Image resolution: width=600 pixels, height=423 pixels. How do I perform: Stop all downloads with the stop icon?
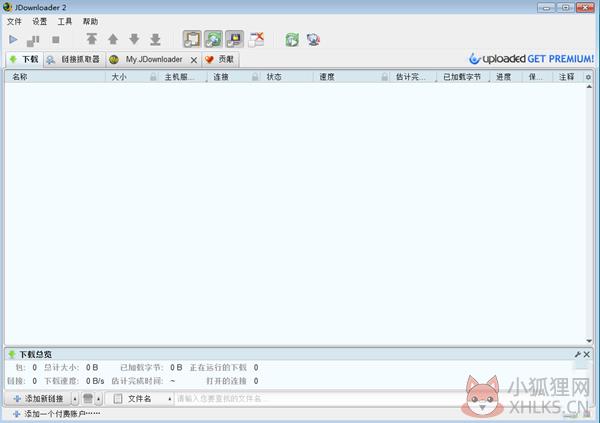tap(56, 40)
